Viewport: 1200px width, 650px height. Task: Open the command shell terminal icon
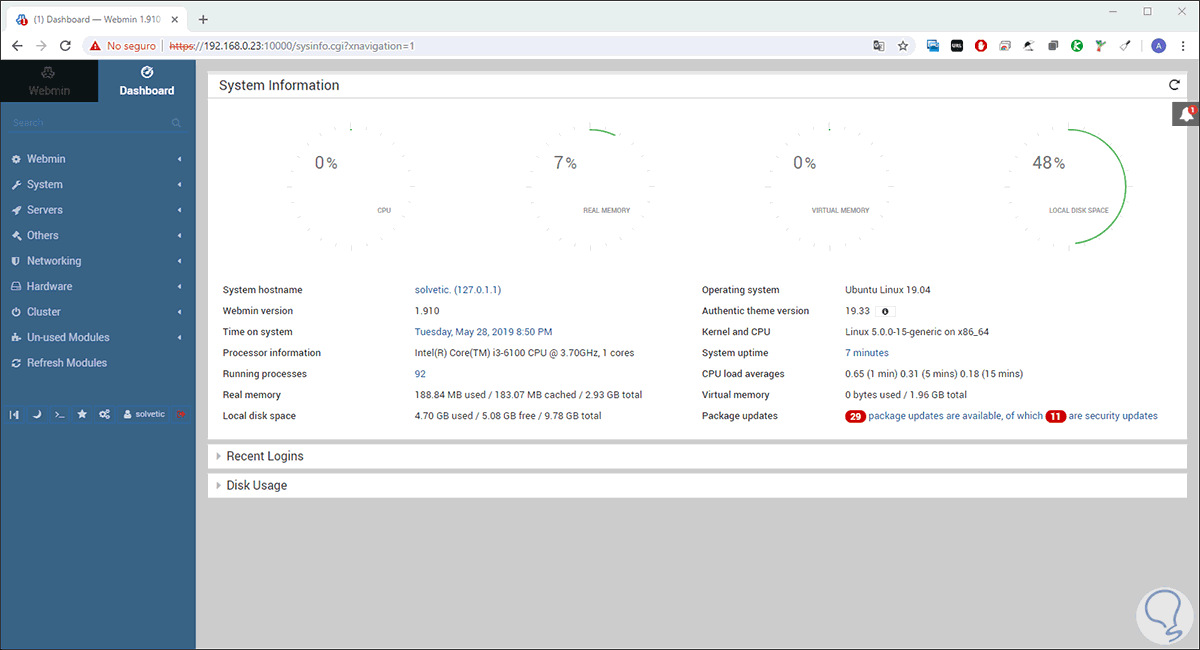click(59, 414)
